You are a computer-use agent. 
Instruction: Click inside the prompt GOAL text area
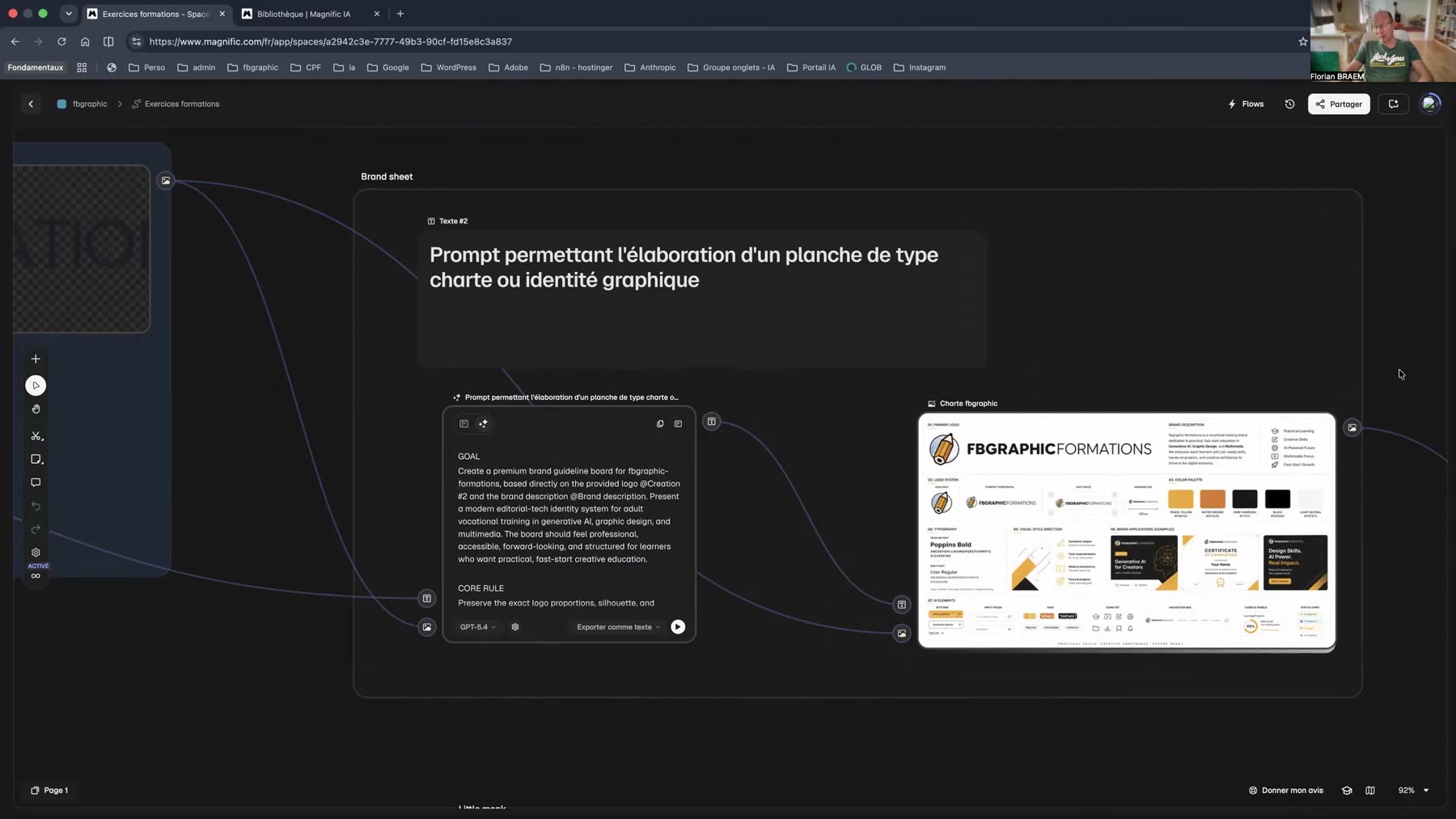pos(569,529)
